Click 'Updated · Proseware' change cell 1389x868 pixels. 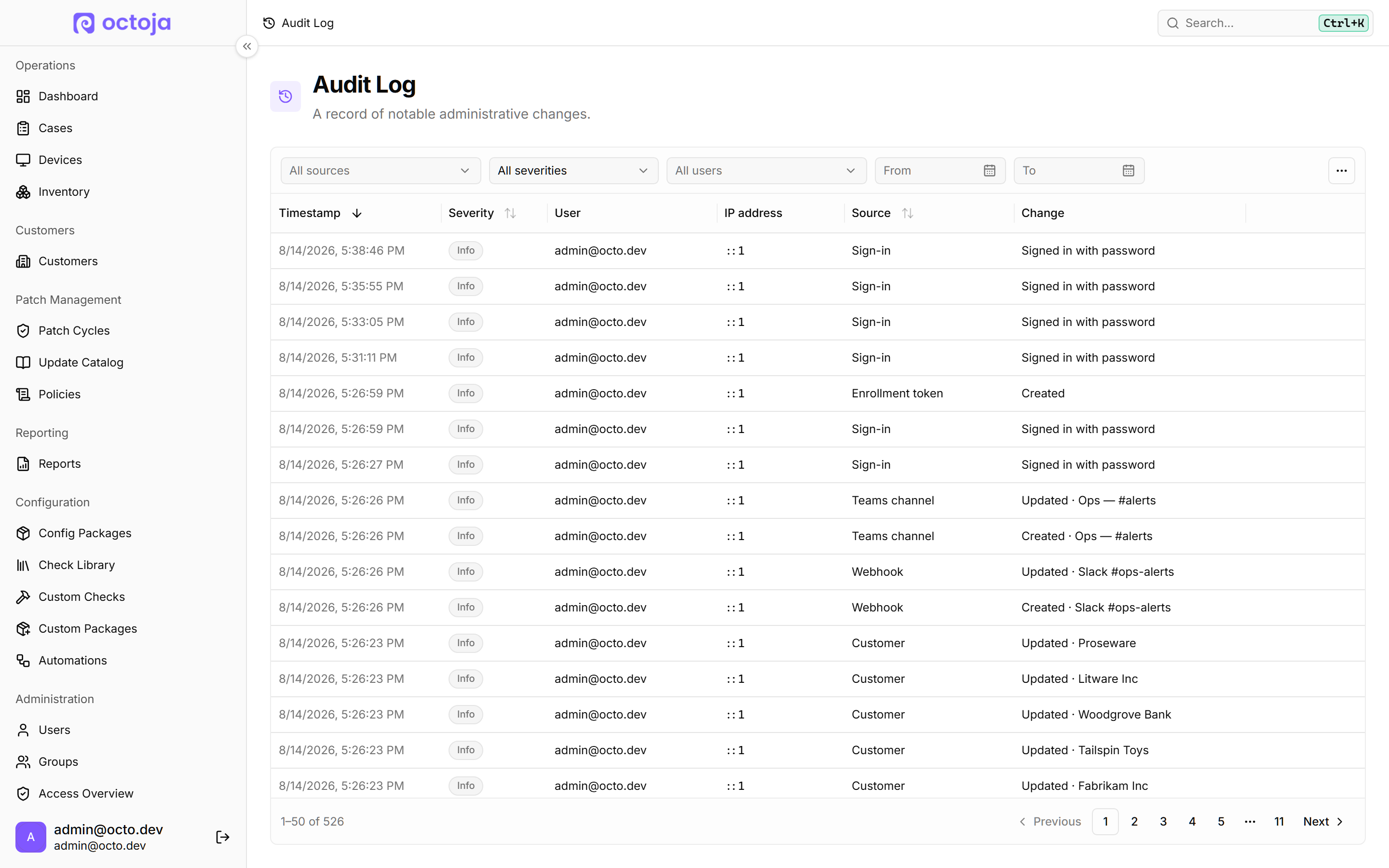1078,643
